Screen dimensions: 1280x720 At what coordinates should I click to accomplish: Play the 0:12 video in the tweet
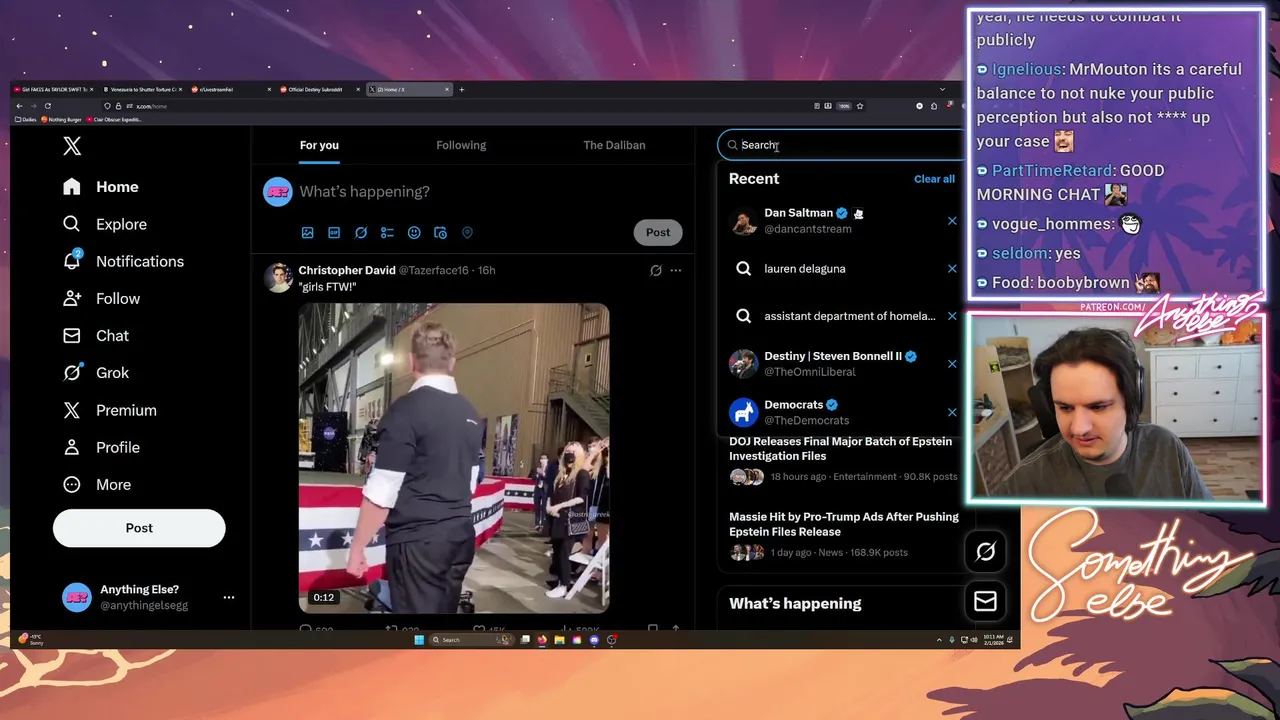454,458
